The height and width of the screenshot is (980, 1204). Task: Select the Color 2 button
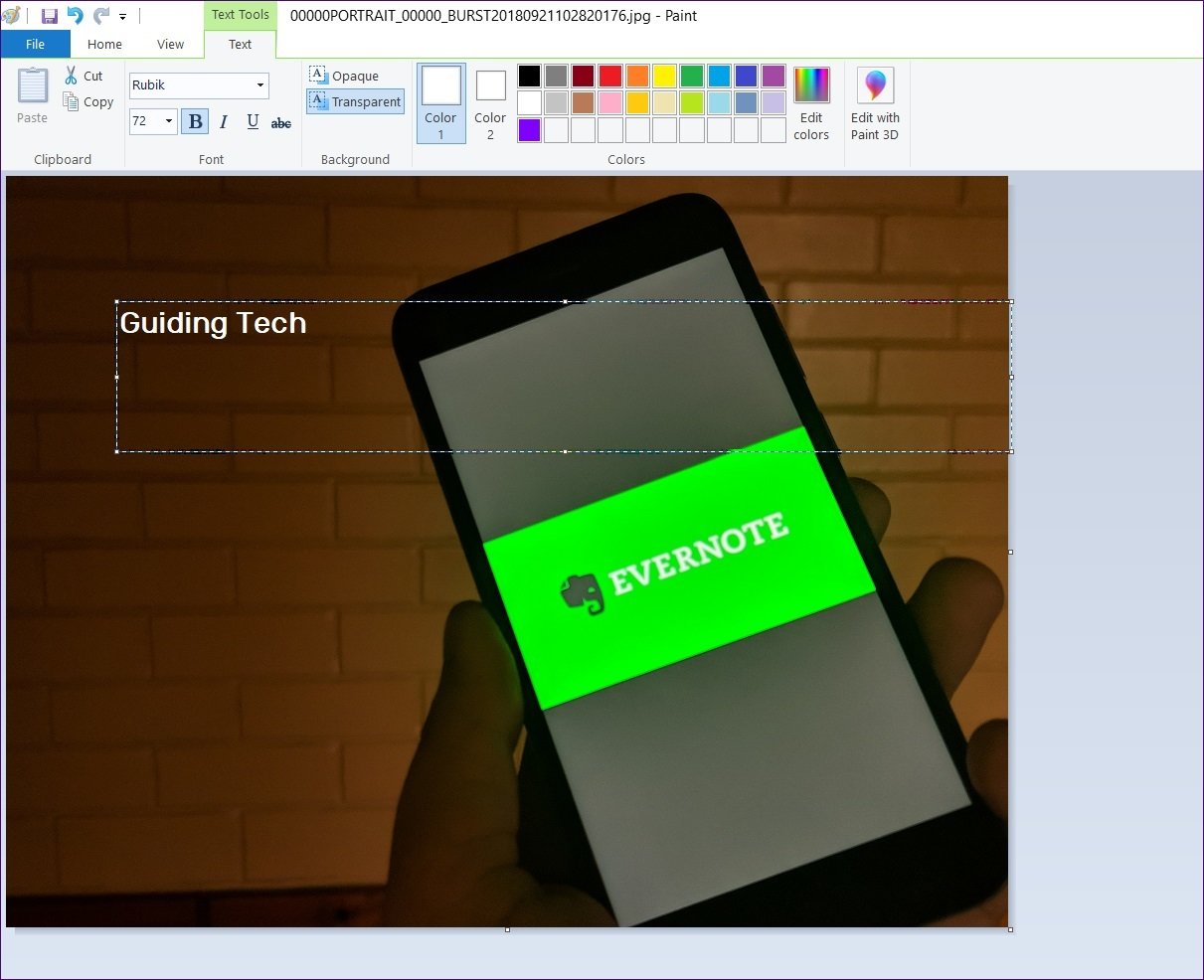[490, 102]
